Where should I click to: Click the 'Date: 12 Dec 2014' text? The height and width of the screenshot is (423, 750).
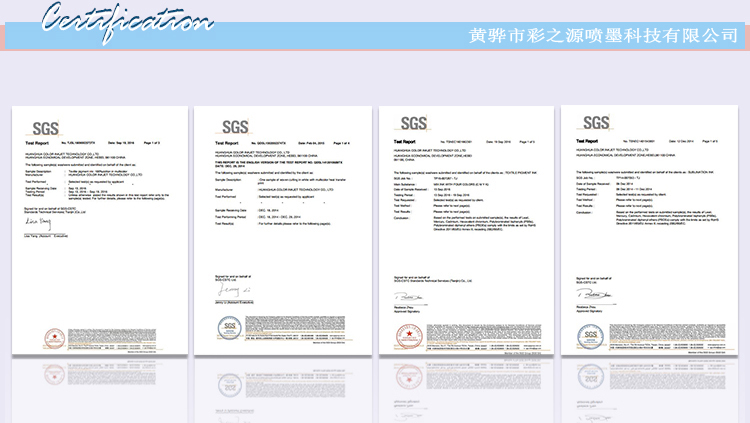[x=681, y=141]
